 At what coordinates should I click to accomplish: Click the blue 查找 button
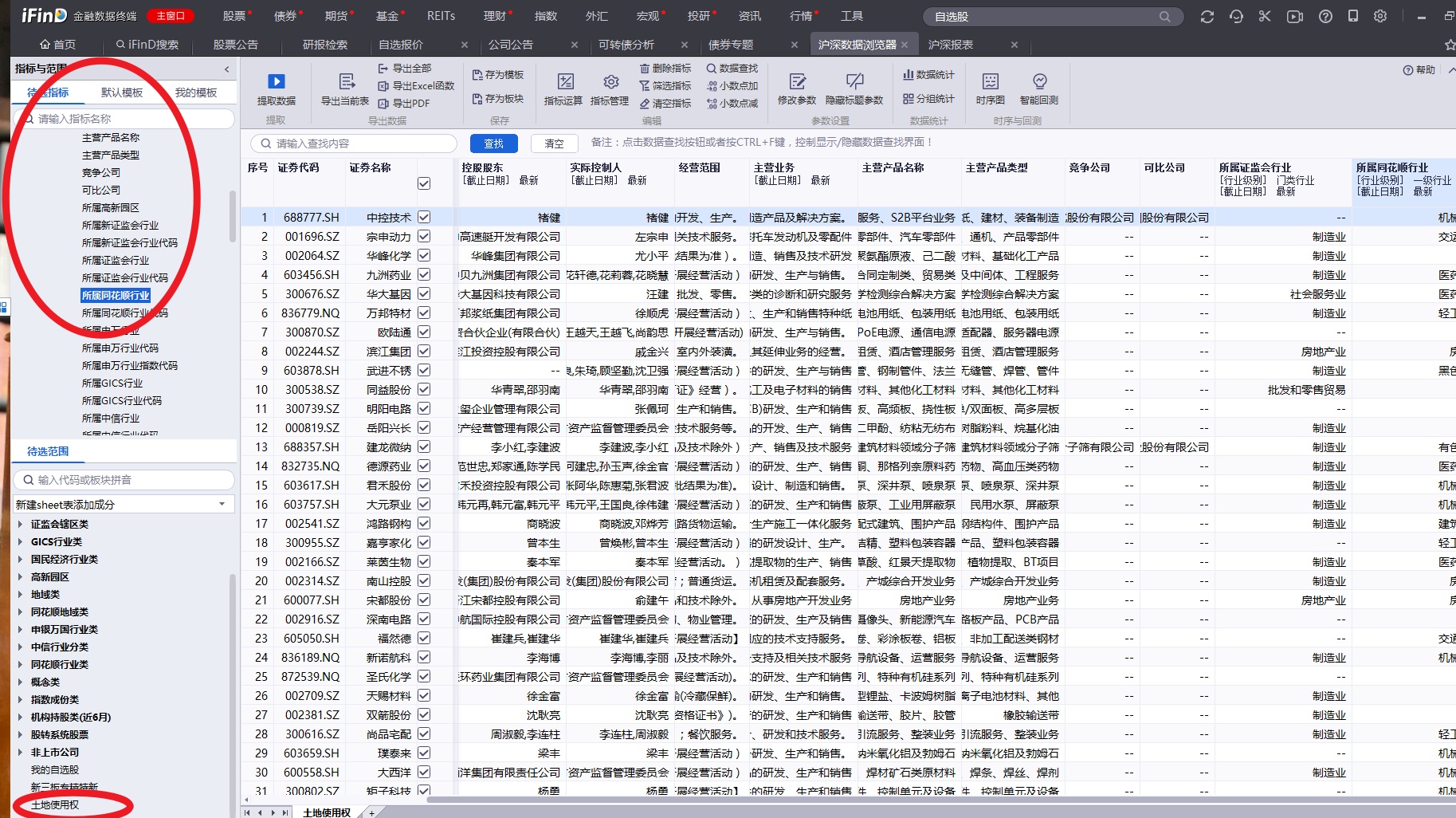[x=493, y=144]
